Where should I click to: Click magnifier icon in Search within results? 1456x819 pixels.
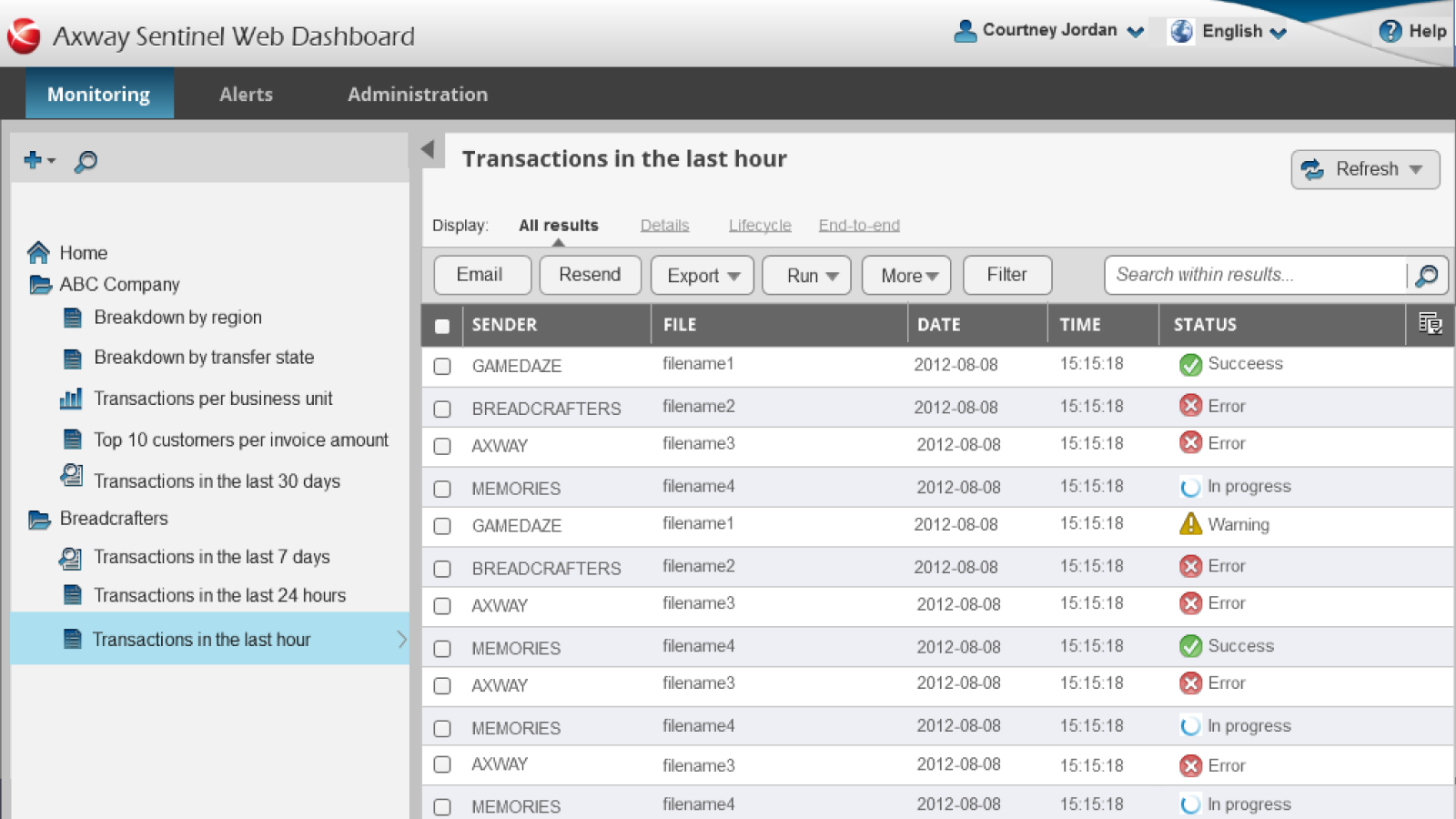coord(1427,275)
